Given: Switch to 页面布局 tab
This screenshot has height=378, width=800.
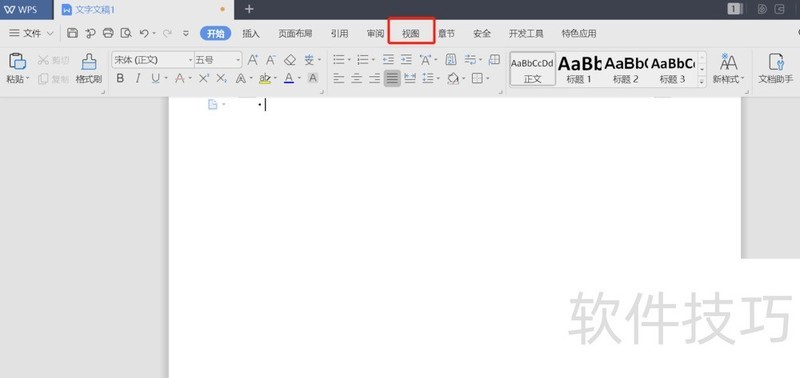Looking at the screenshot, I should [x=295, y=34].
